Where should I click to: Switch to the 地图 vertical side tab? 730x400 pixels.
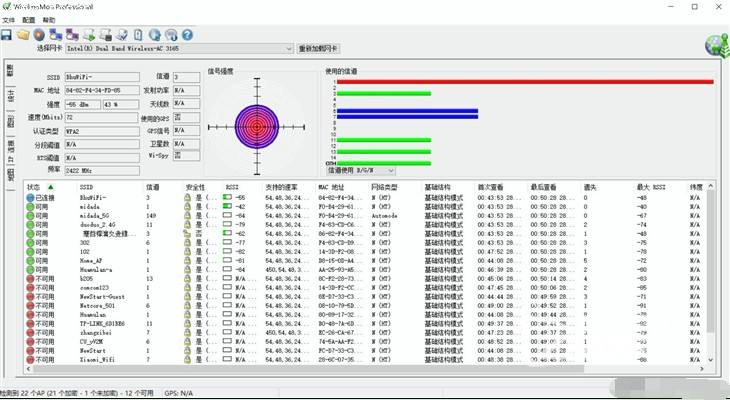pyautogui.click(x=10, y=174)
